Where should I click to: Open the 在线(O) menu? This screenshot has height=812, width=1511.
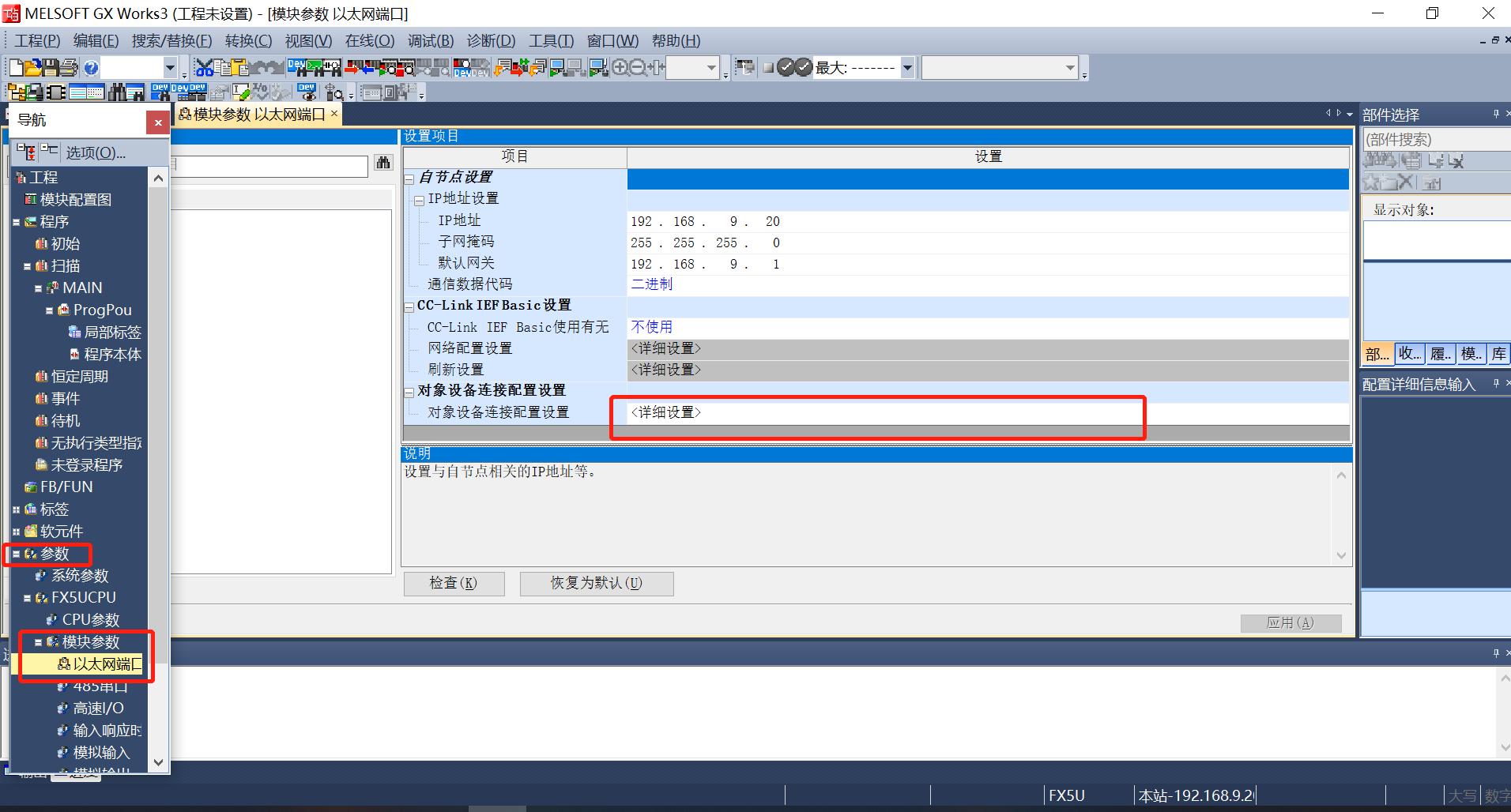point(369,41)
